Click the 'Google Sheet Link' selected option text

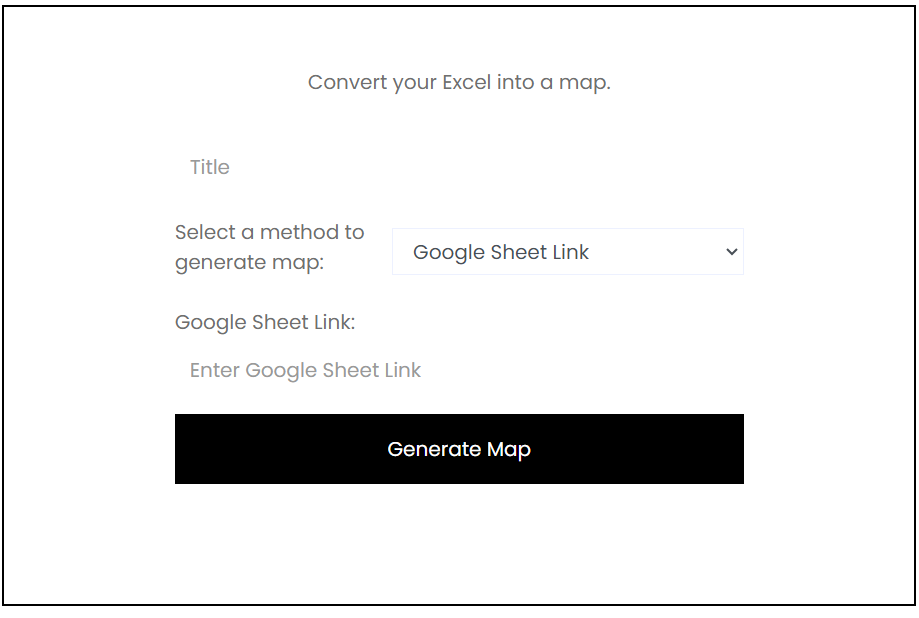pyautogui.click(x=501, y=252)
